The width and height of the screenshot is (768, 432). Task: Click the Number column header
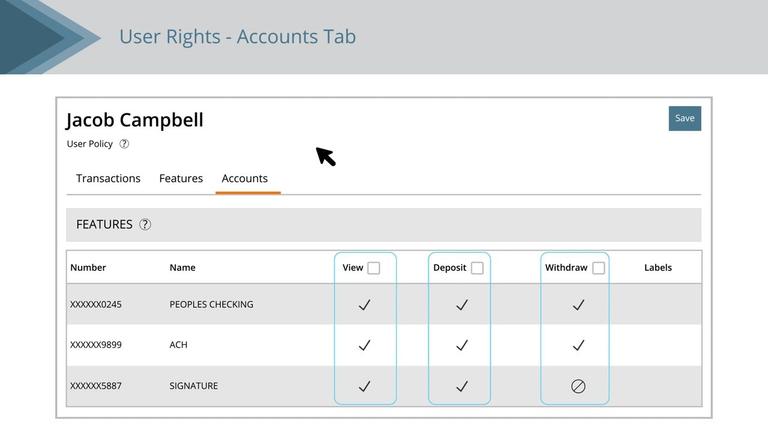pyautogui.click(x=88, y=267)
